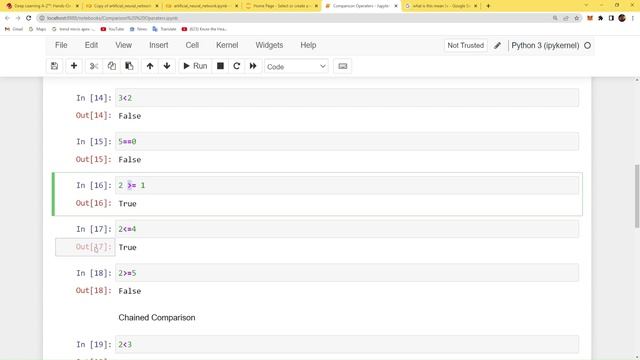The height and width of the screenshot is (360, 640).
Task: Open the Cell menu
Action: click(192, 45)
